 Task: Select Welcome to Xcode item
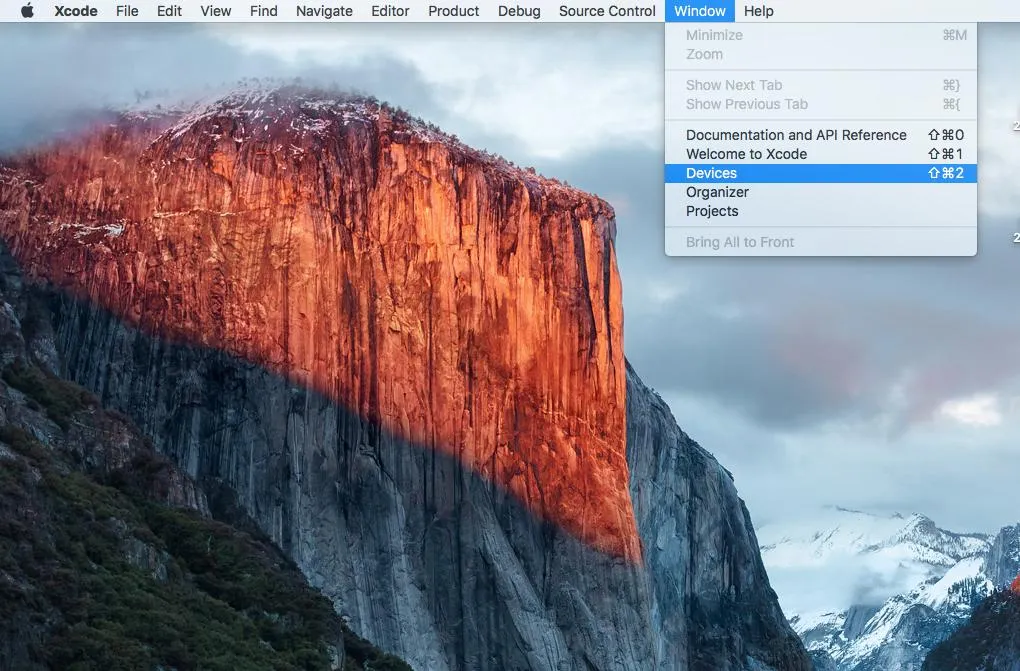[x=820, y=154]
